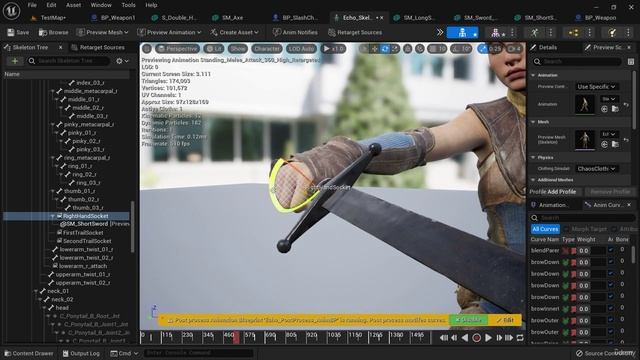
Task: Select the translate gizmo tool in viewport
Action: pyautogui.click(x=374, y=49)
